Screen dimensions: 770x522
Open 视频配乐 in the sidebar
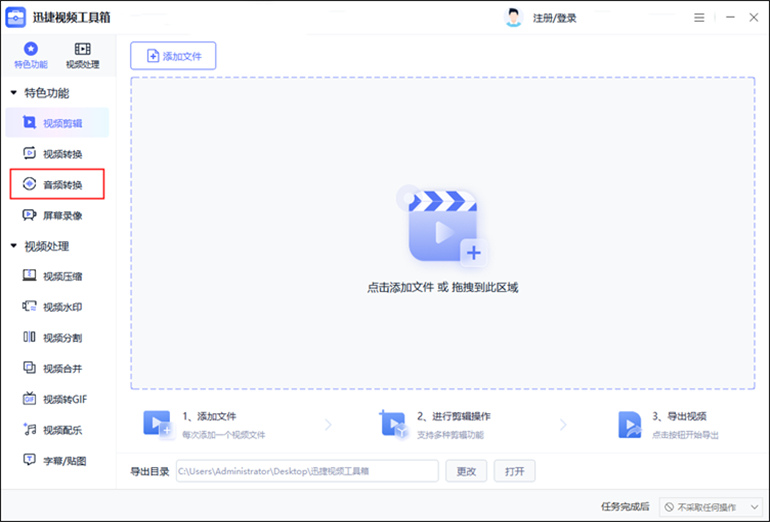click(x=57, y=430)
